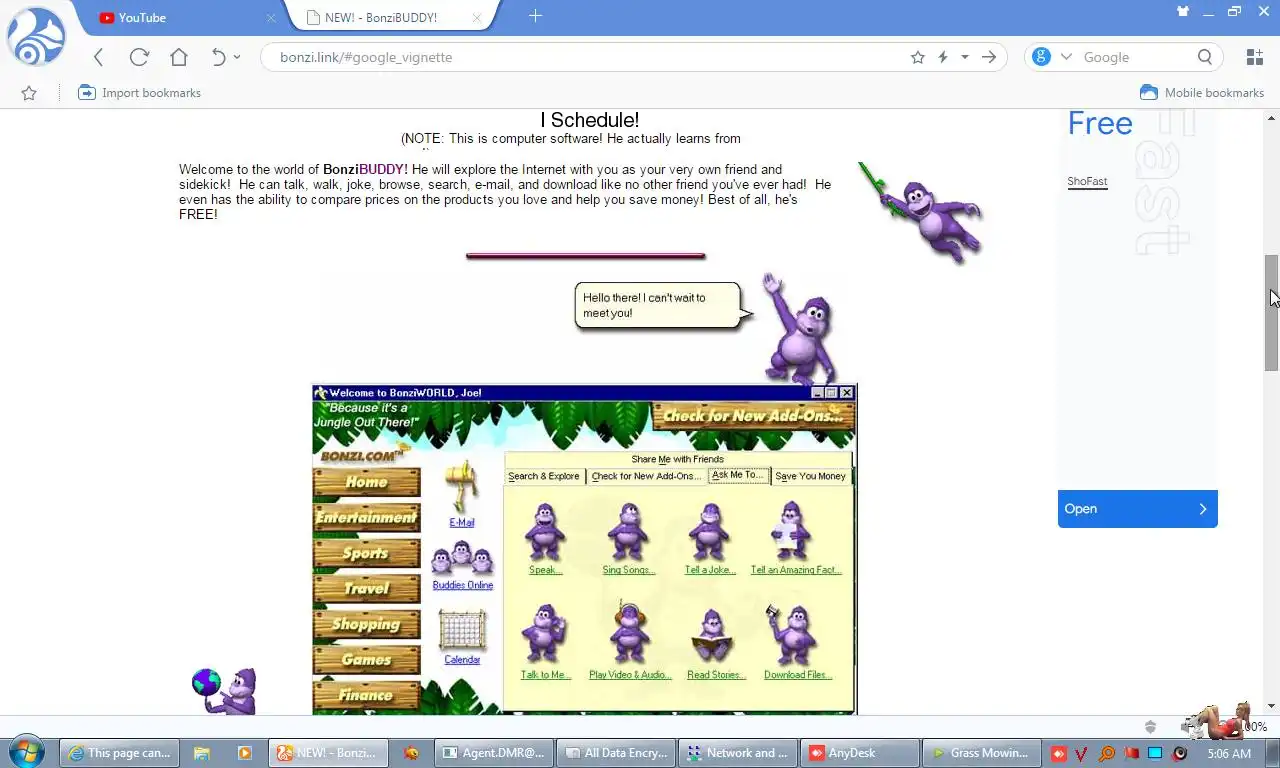Click the lightning speed mode icon

coord(942,57)
